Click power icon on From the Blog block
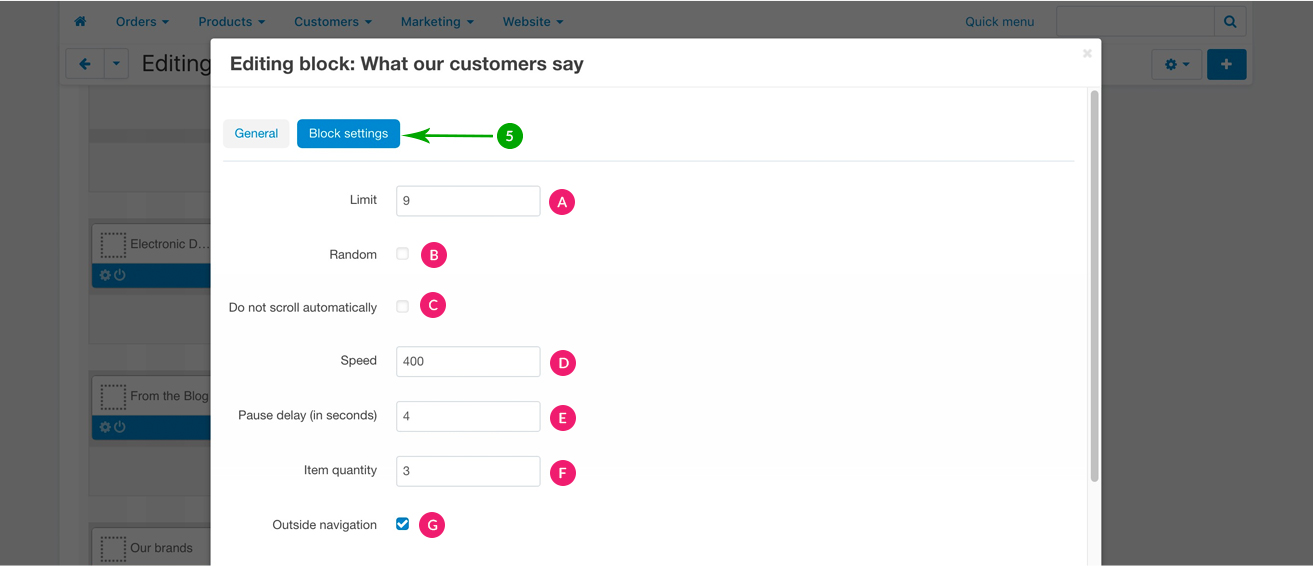This screenshot has height=566, width=1313. tap(120, 427)
